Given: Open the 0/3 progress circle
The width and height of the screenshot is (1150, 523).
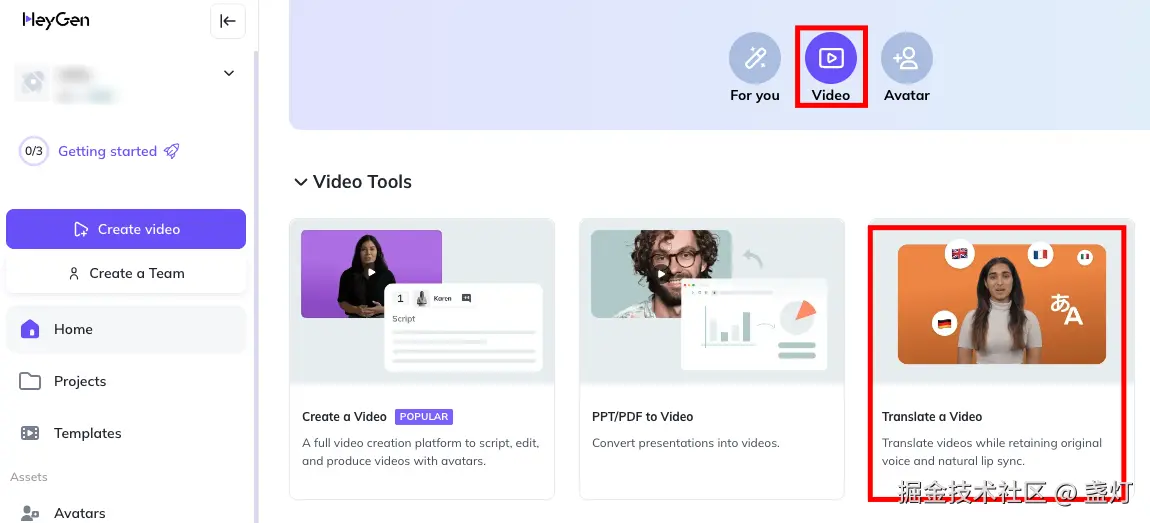Looking at the screenshot, I should pyautogui.click(x=34, y=152).
